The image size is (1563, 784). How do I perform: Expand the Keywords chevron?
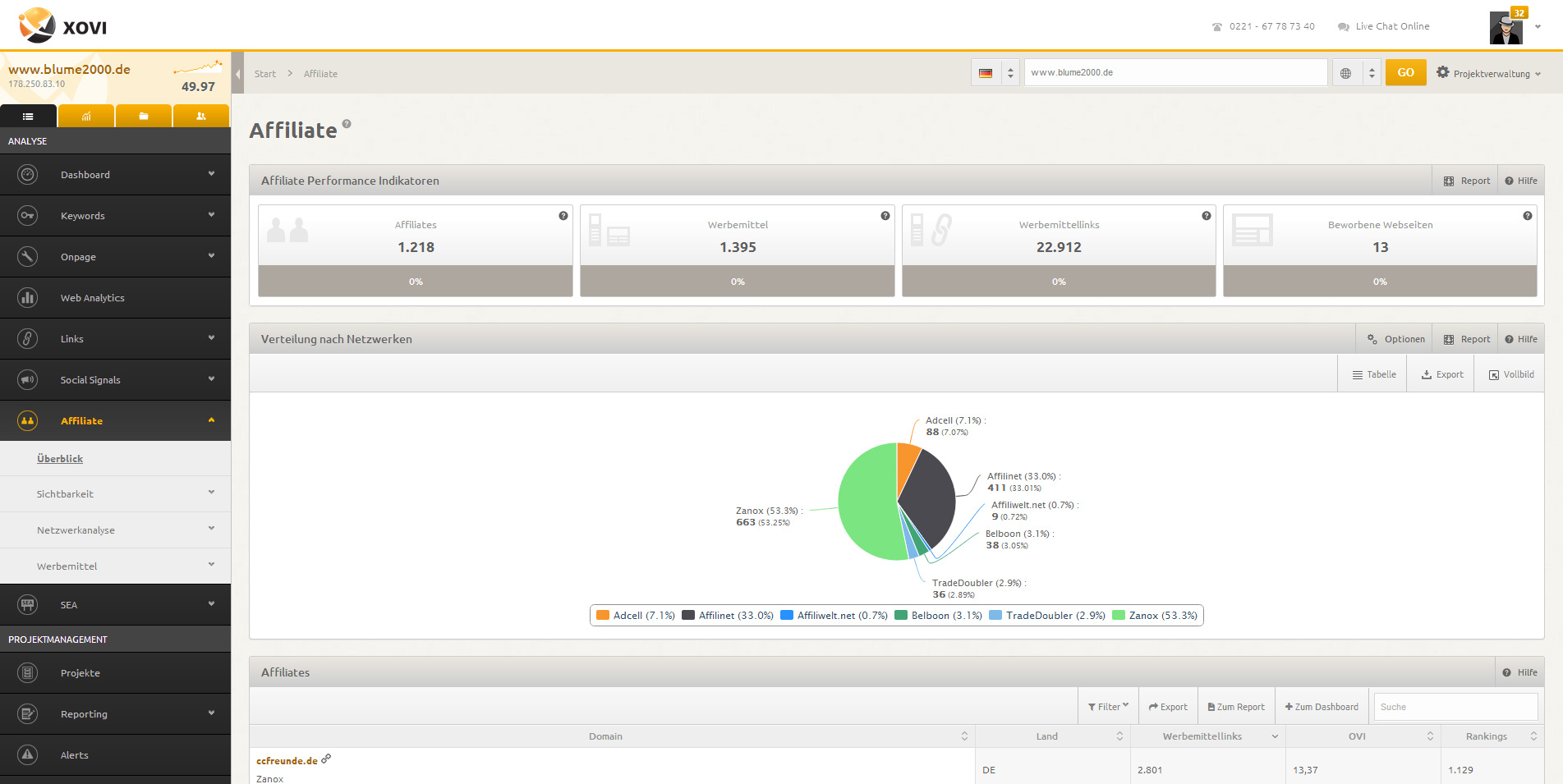tap(211, 215)
